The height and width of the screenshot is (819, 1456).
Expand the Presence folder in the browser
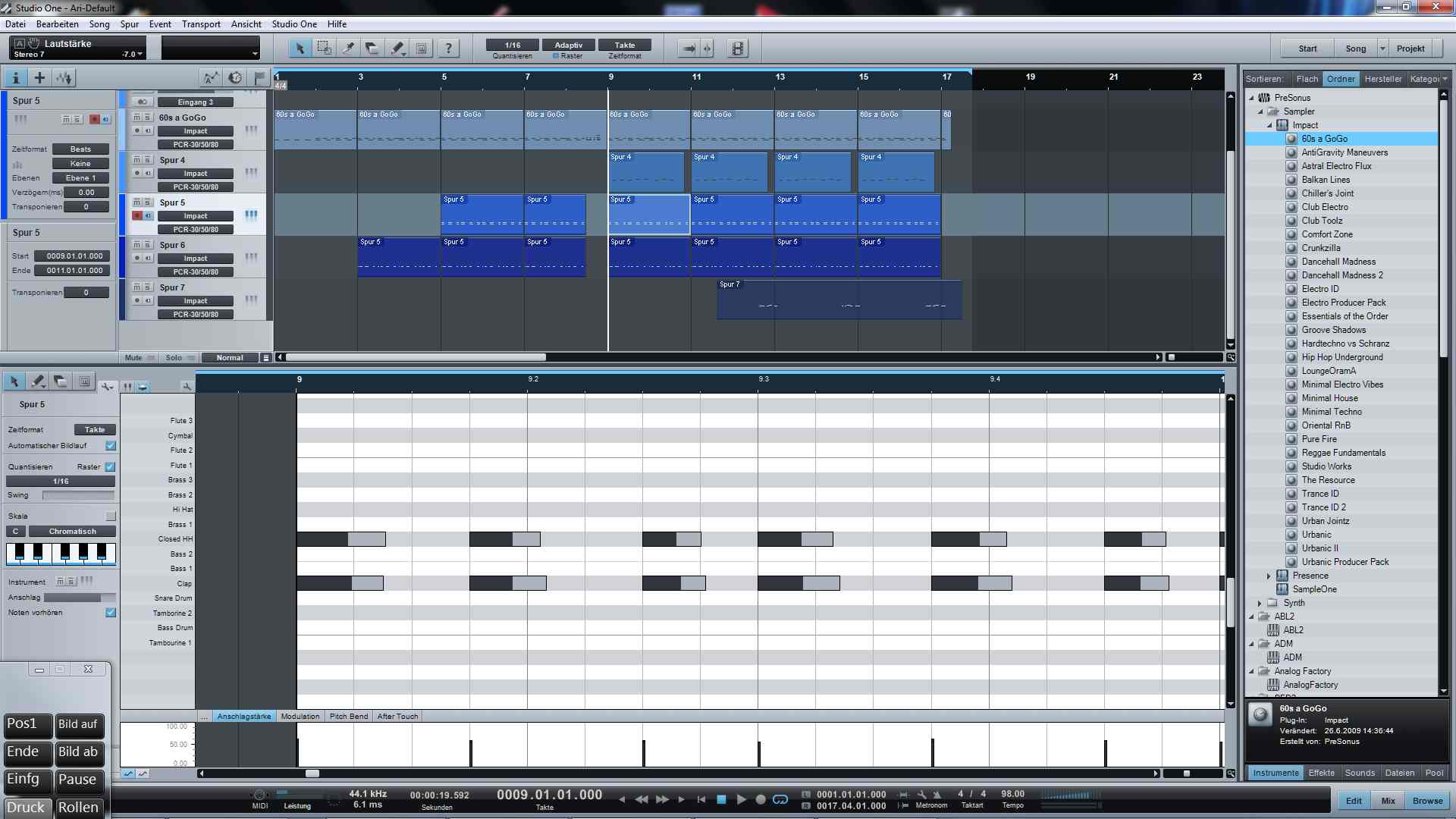pyautogui.click(x=1269, y=576)
